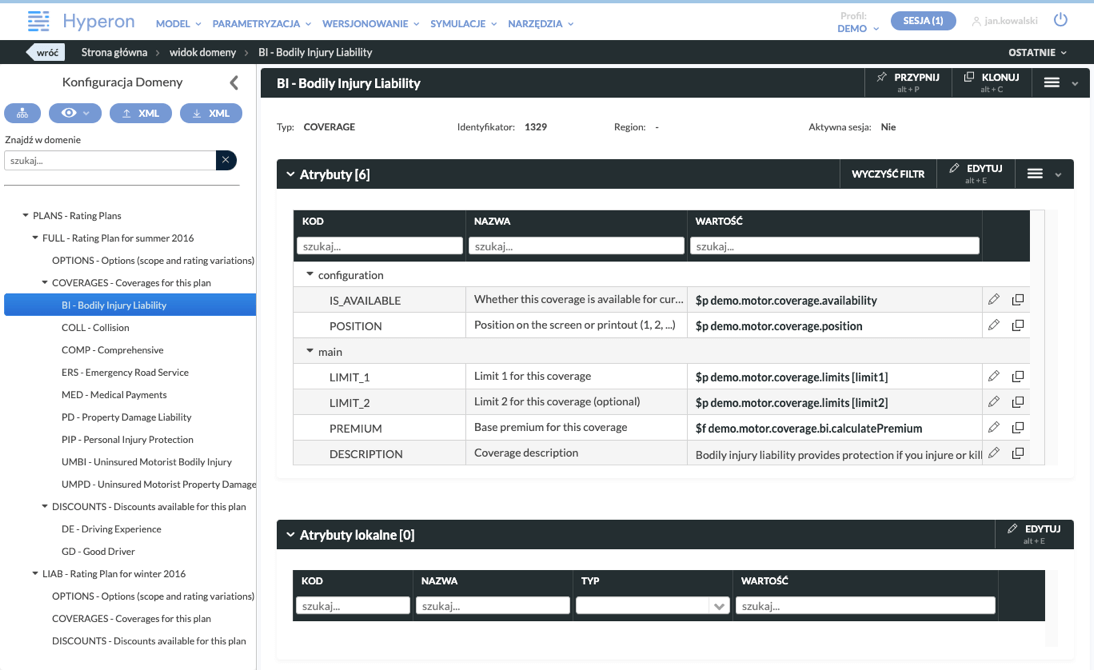Open the SESJA (1) button

tap(923, 21)
